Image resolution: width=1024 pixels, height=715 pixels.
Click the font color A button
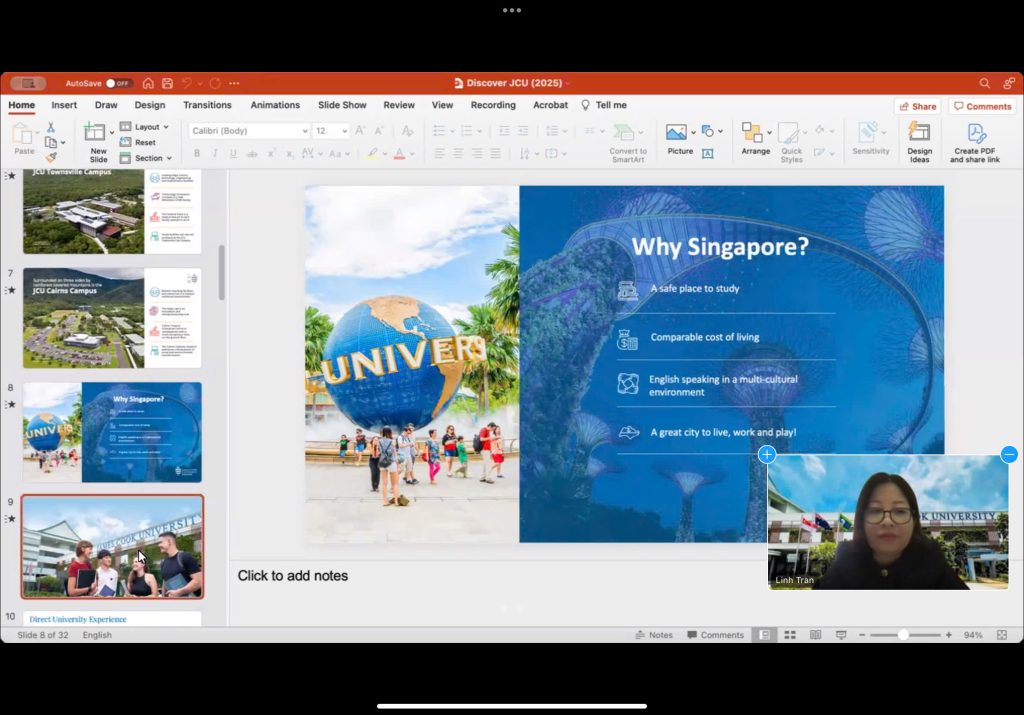coord(399,153)
